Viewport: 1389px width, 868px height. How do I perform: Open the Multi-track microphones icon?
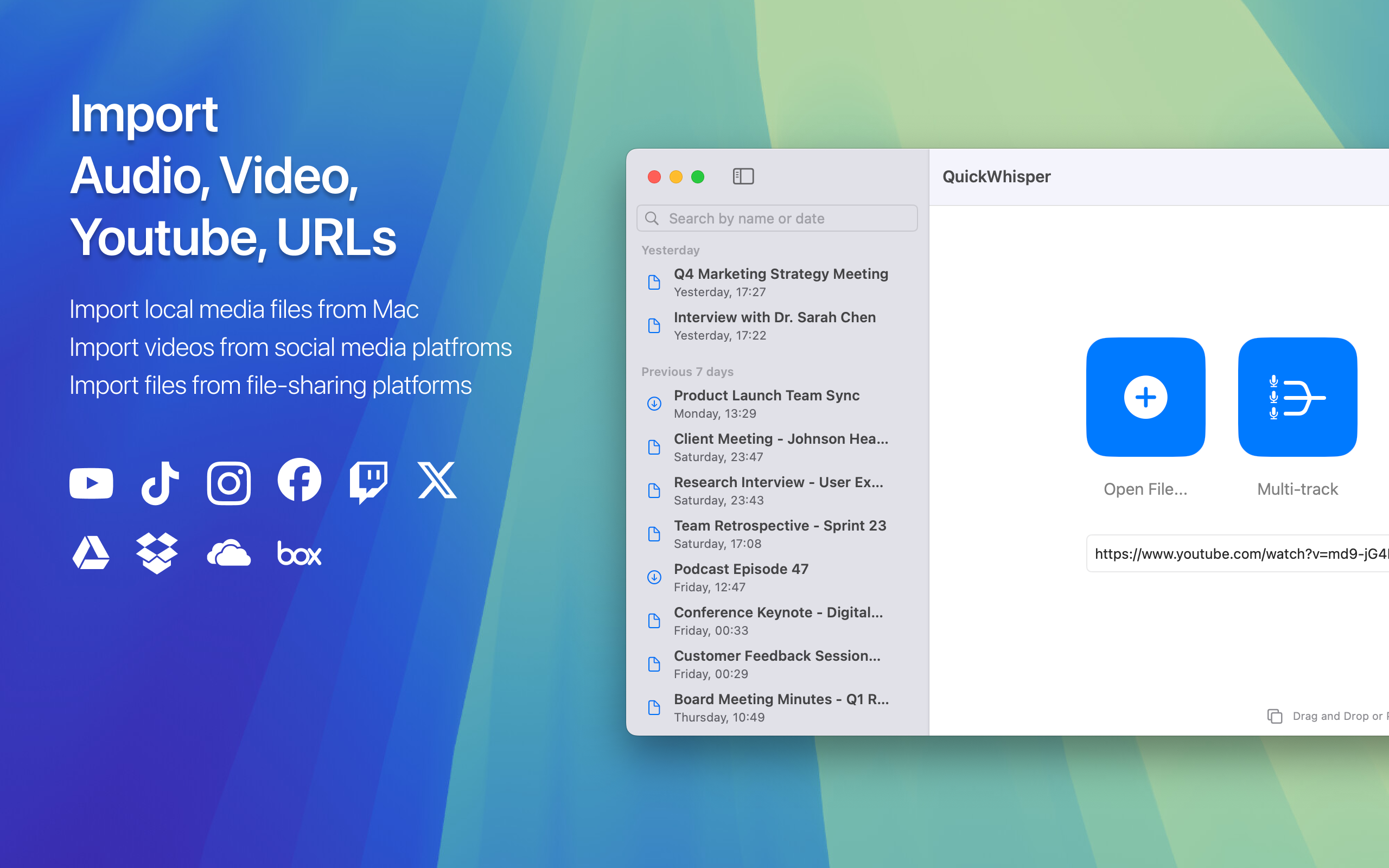[1297, 397]
